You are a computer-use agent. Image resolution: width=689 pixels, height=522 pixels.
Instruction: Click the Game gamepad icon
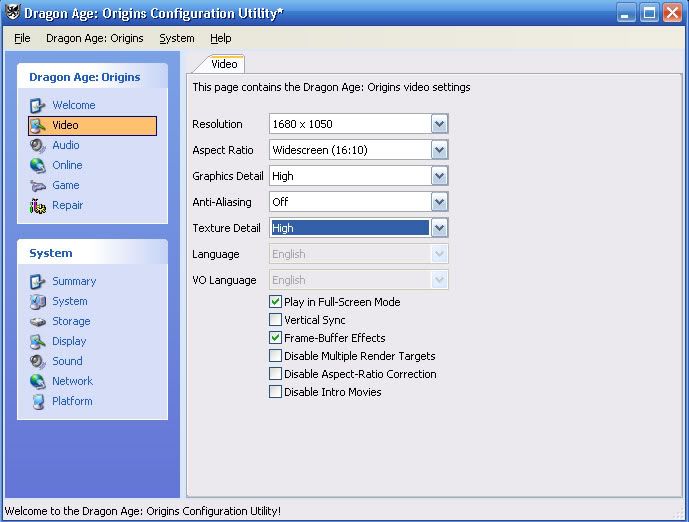tap(38, 185)
